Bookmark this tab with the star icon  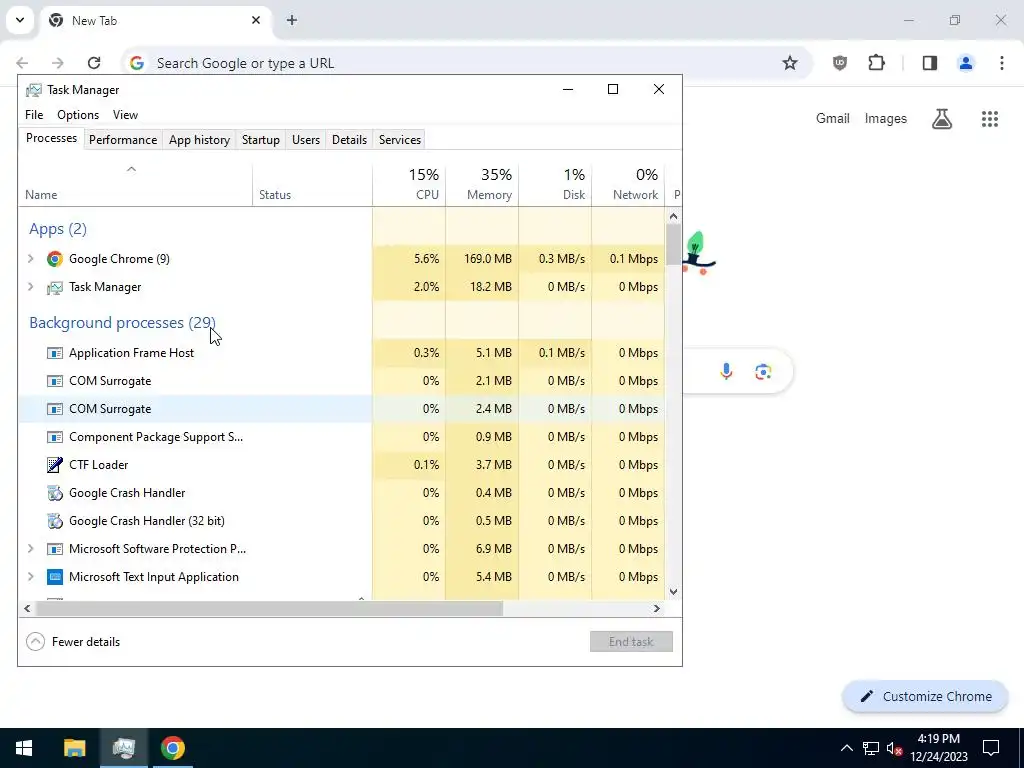pos(790,63)
